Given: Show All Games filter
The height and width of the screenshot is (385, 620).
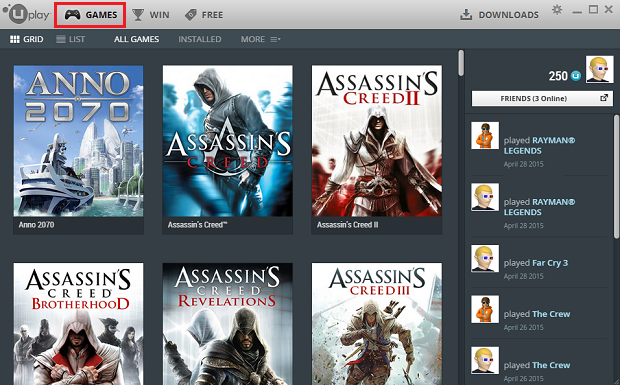Looking at the screenshot, I should [x=136, y=39].
